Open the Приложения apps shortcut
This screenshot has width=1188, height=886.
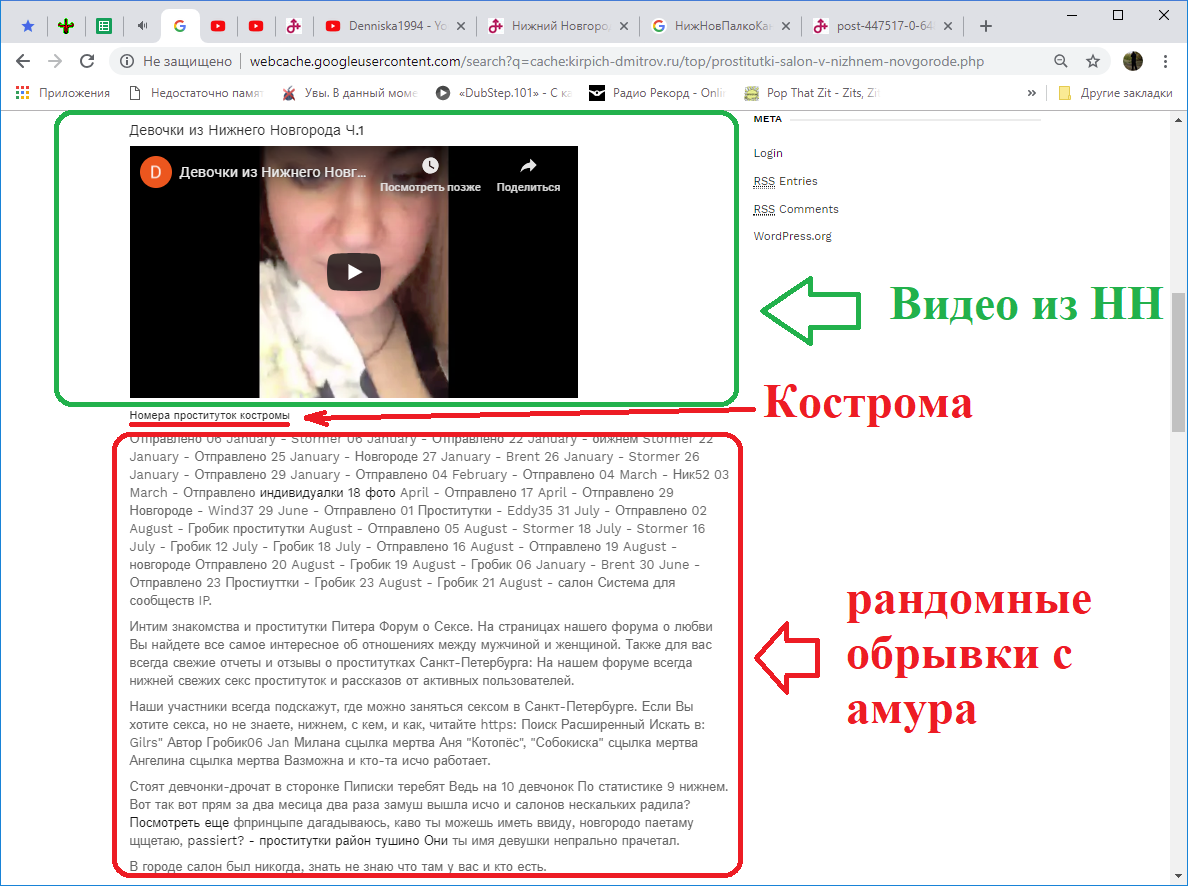click(63, 93)
